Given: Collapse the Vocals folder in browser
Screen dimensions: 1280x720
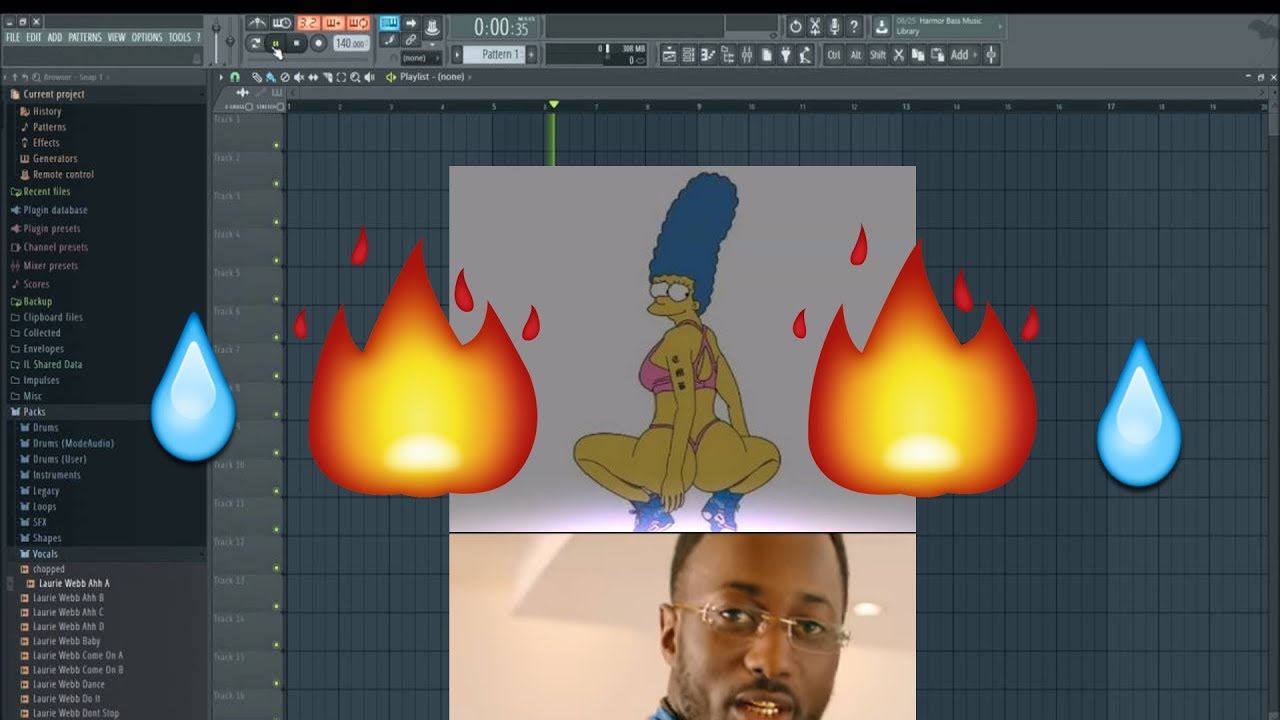Looking at the screenshot, I should pos(45,554).
